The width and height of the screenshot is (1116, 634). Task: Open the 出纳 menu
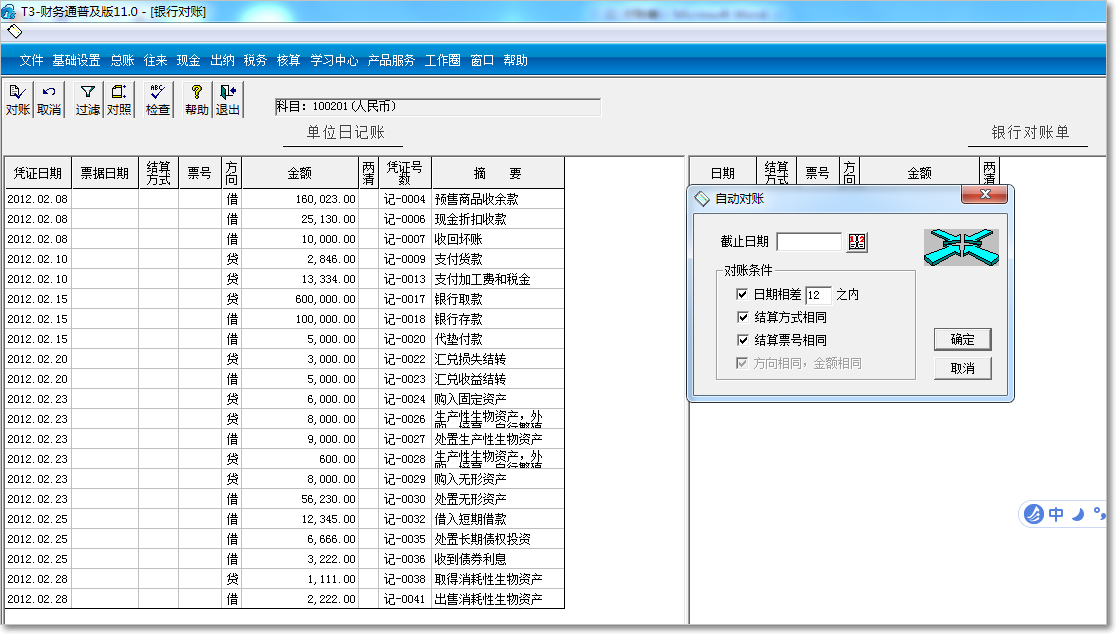(222, 60)
